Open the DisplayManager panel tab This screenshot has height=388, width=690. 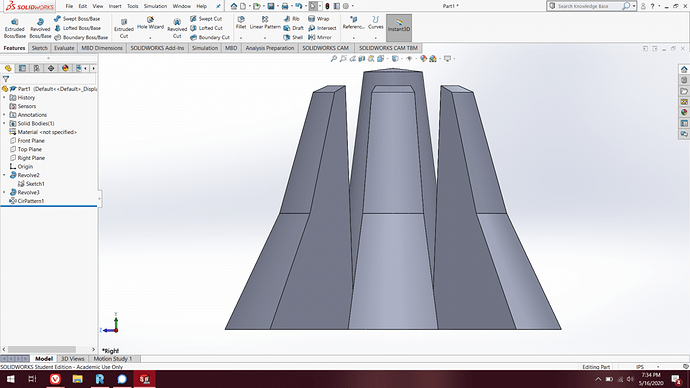65,68
